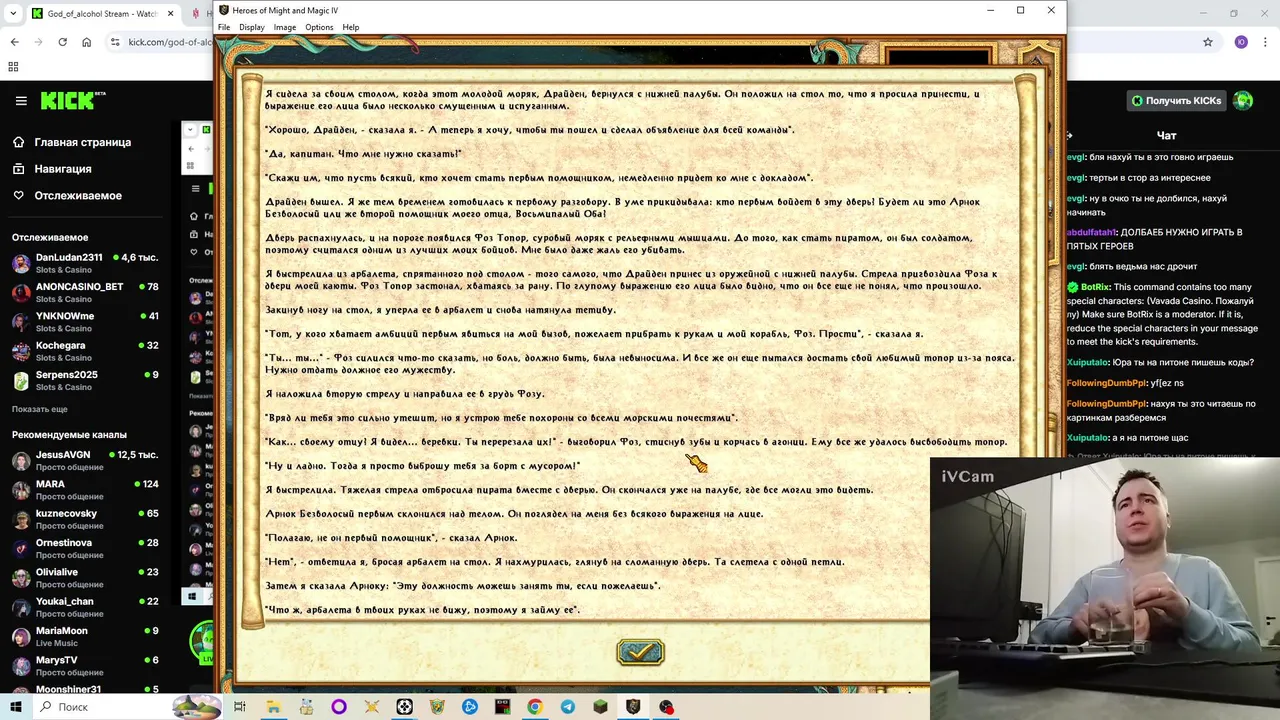
Task: Click abdulfatah1 username in chat
Action: pos(1092,232)
